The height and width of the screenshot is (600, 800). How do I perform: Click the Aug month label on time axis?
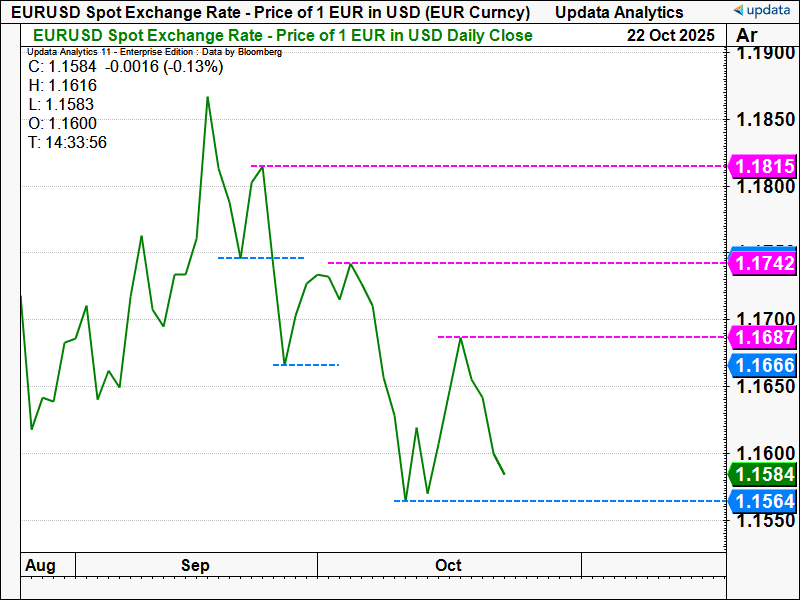point(40,565)
